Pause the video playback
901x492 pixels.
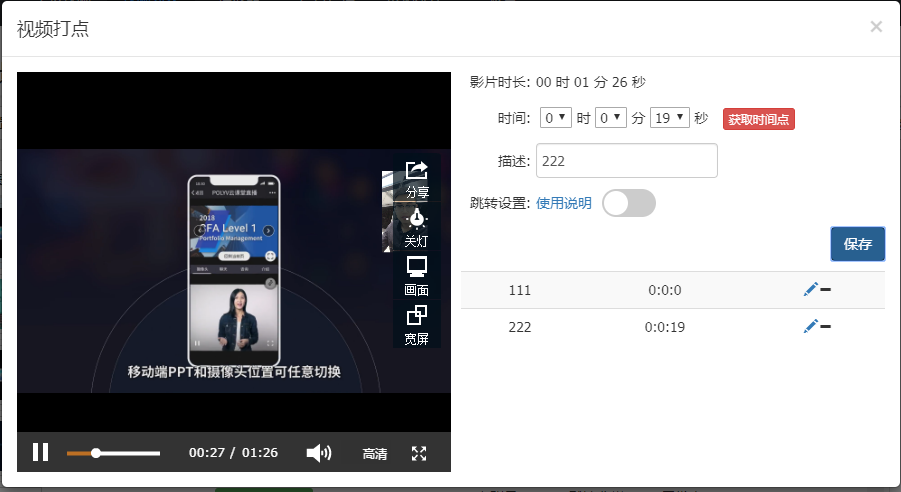tap(40, 452)
